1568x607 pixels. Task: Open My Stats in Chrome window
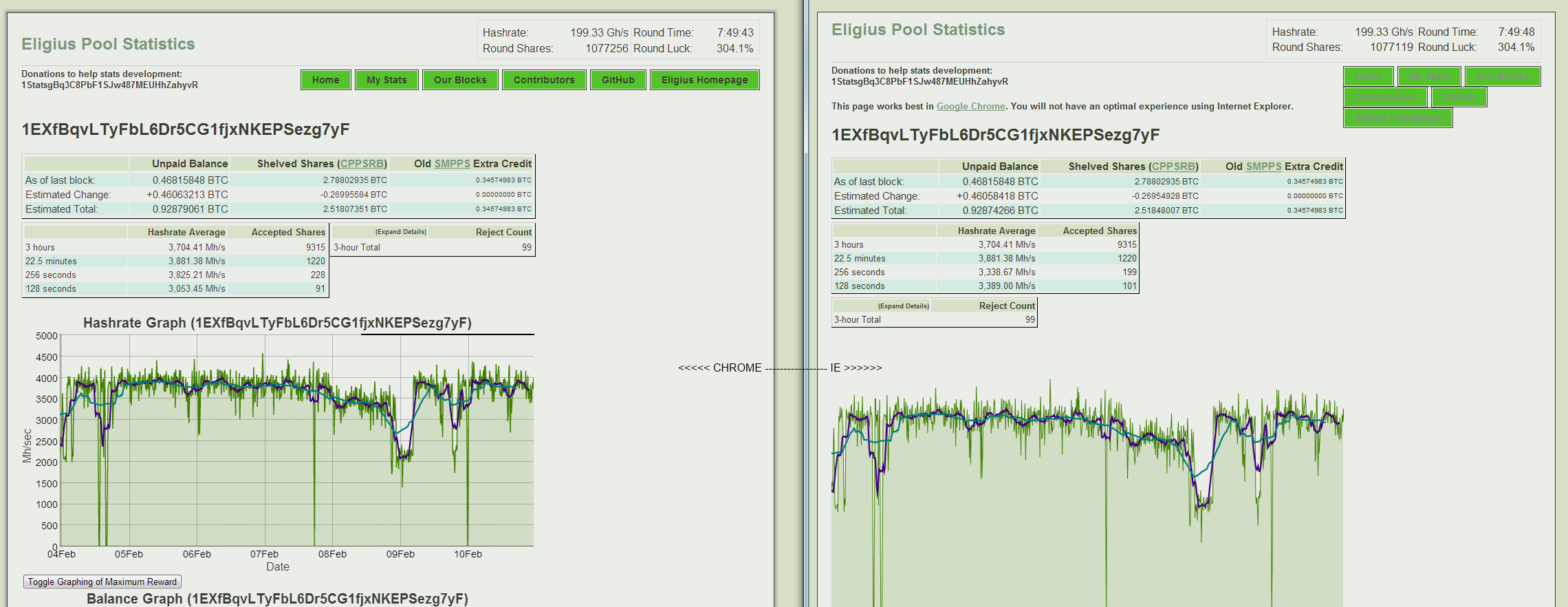tap(386, 80)
